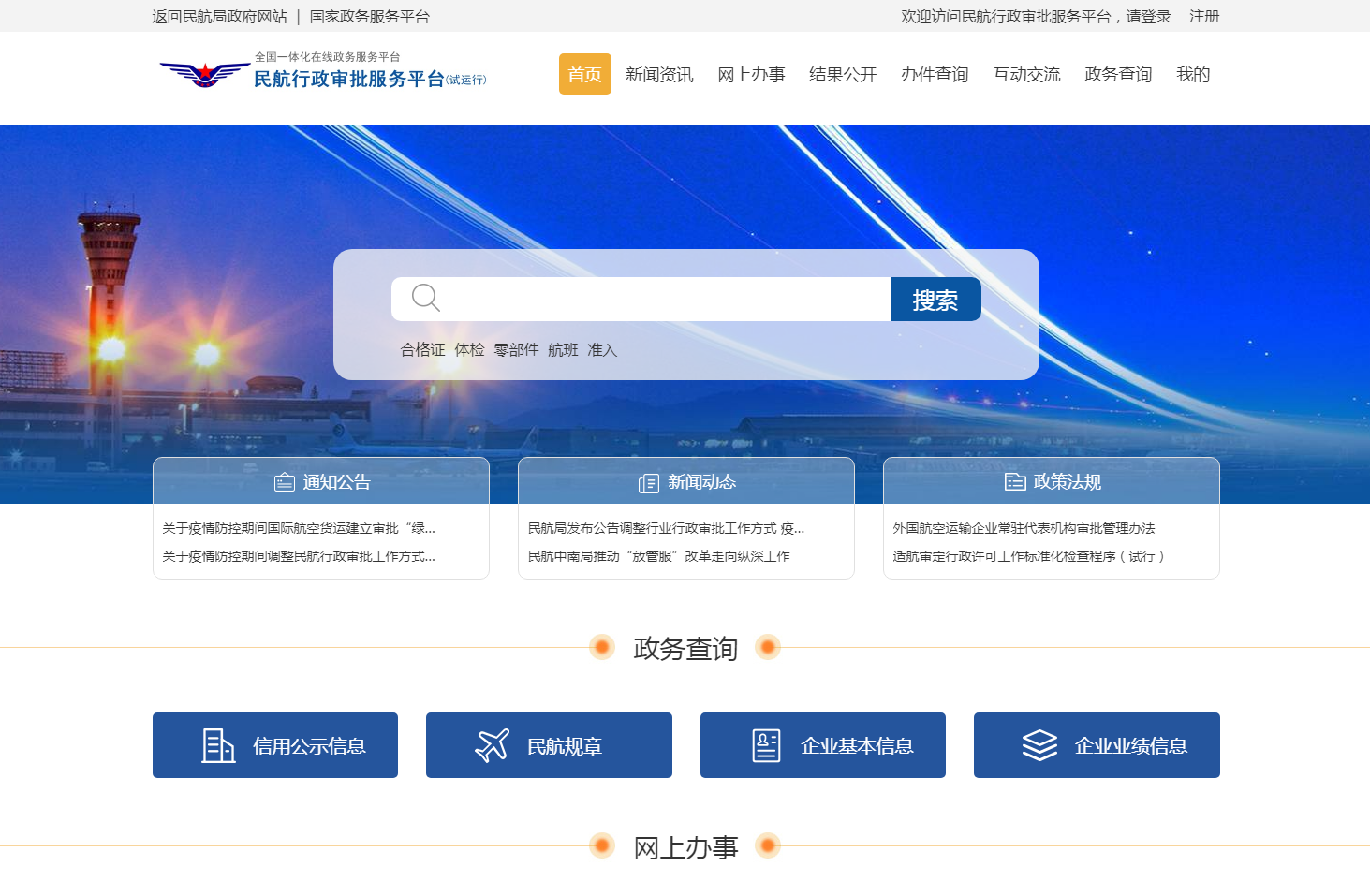This screenshot has width=1370, height=896.
Task: Click the airplane icon on 民航规章
Action: click(x=493, y=746)
